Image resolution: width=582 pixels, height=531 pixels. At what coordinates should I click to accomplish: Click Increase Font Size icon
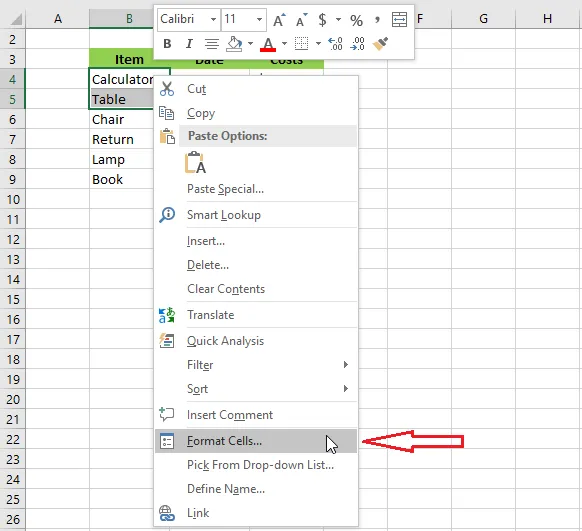pos(279,20)
